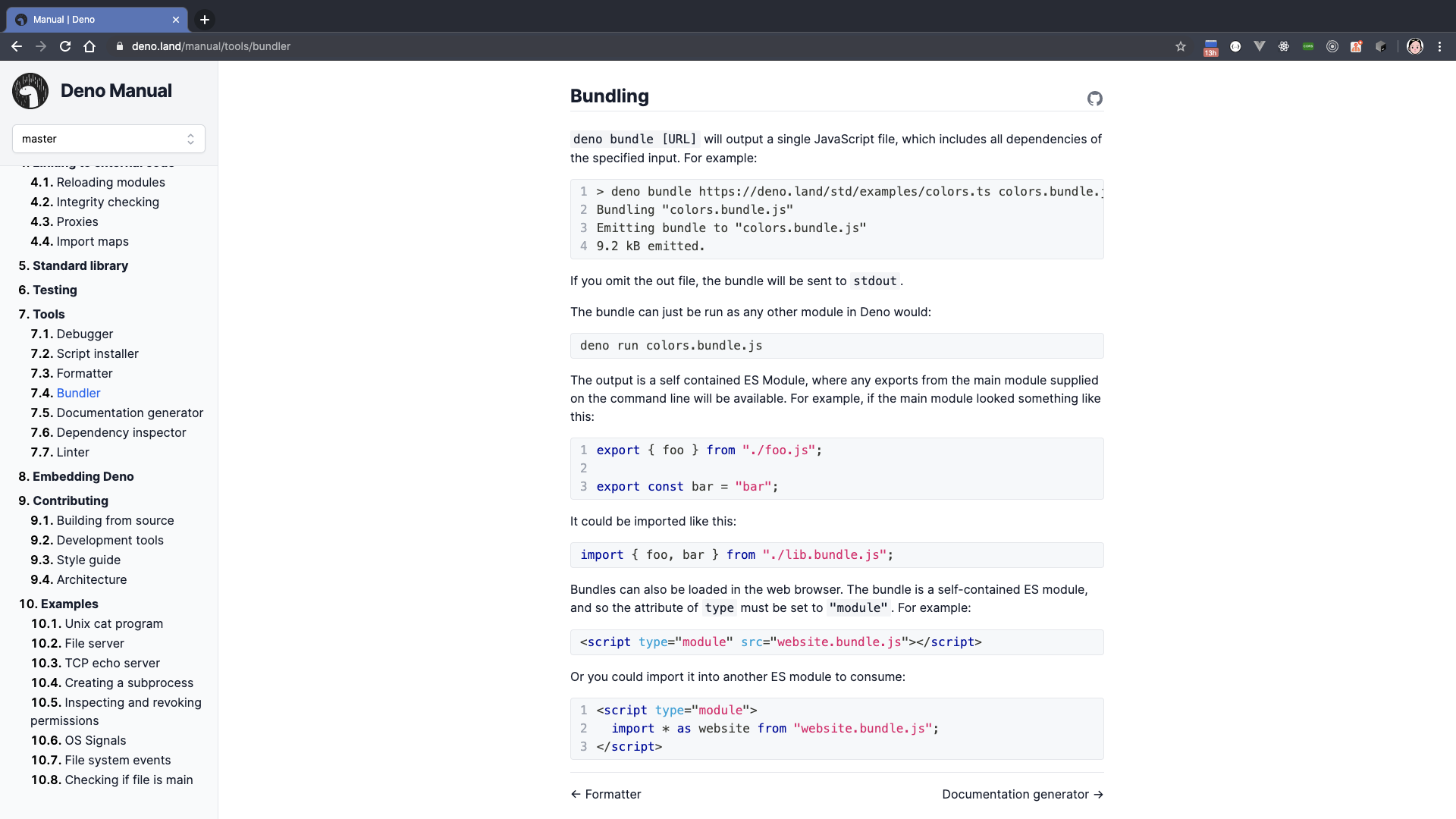1456x819 pixels.
Task: Bookmark this page with the star icon
Action: (1181, 46)
